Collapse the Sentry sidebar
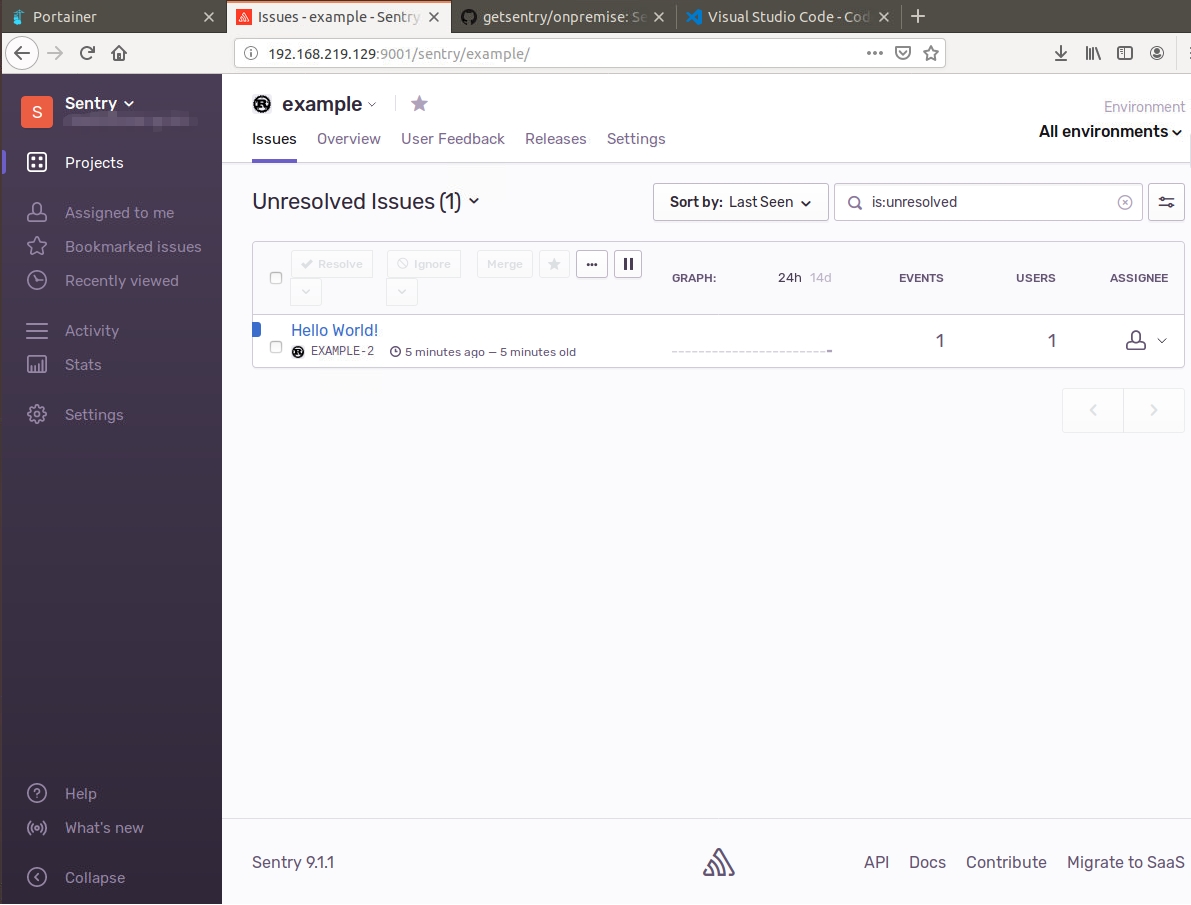This screenshot has width=1191, height=905. [x=76, y=878]
